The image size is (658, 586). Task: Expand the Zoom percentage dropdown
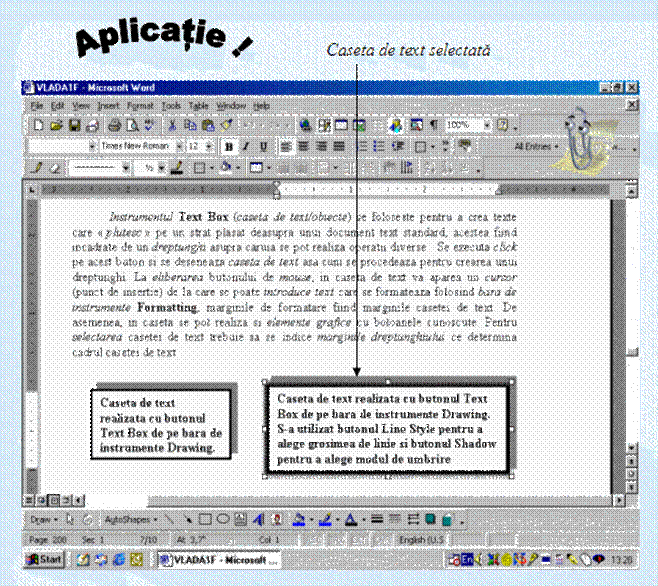point(488,125)
